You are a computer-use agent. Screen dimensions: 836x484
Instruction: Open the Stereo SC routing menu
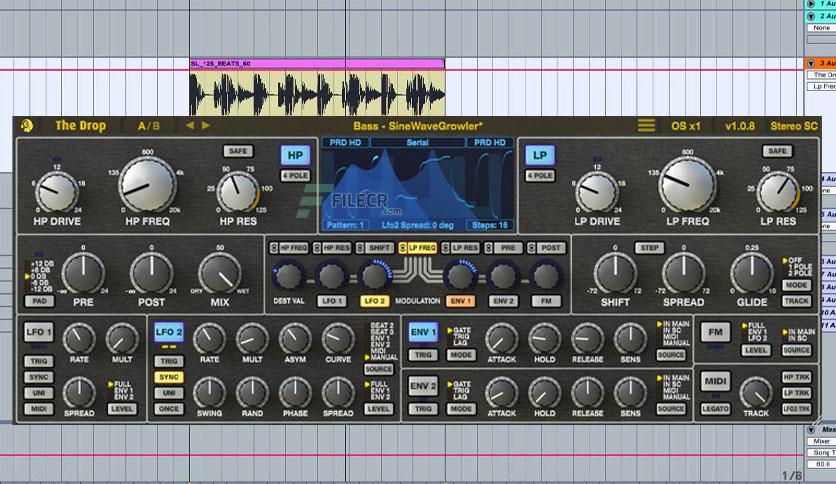(793, 126)
